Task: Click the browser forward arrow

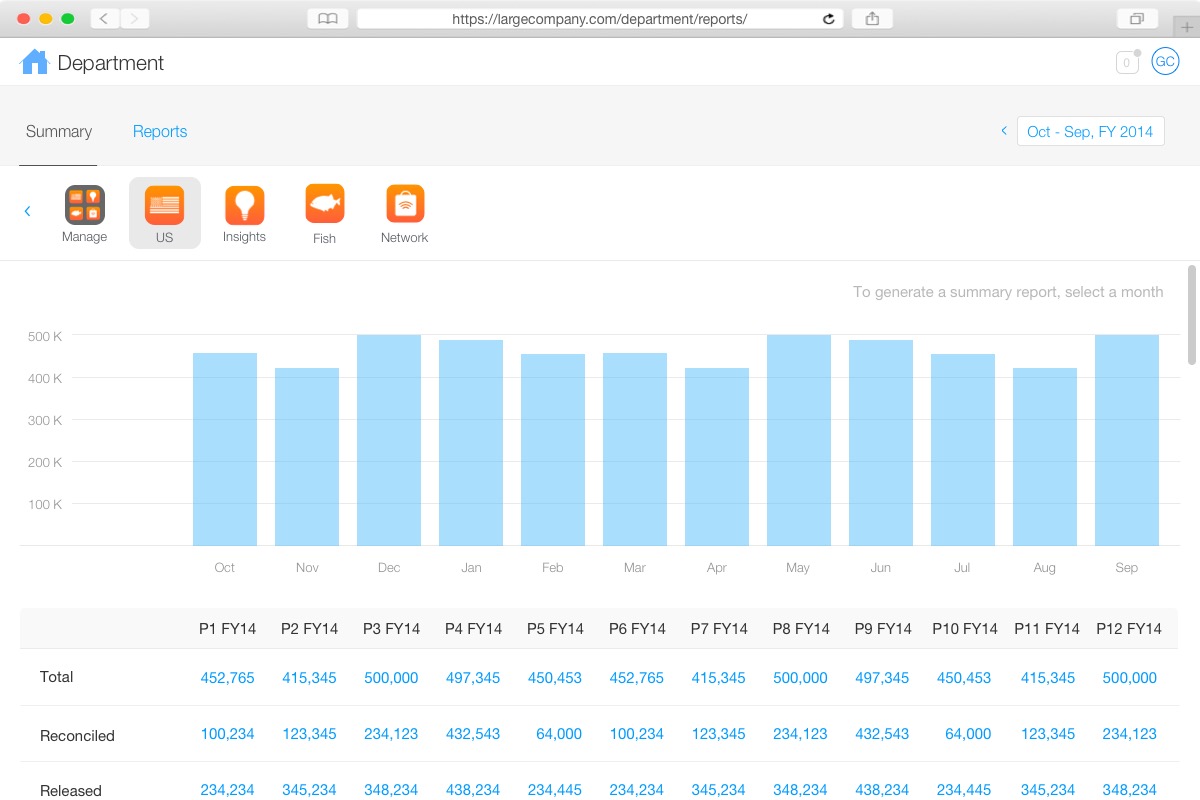Action: (135, 18)
